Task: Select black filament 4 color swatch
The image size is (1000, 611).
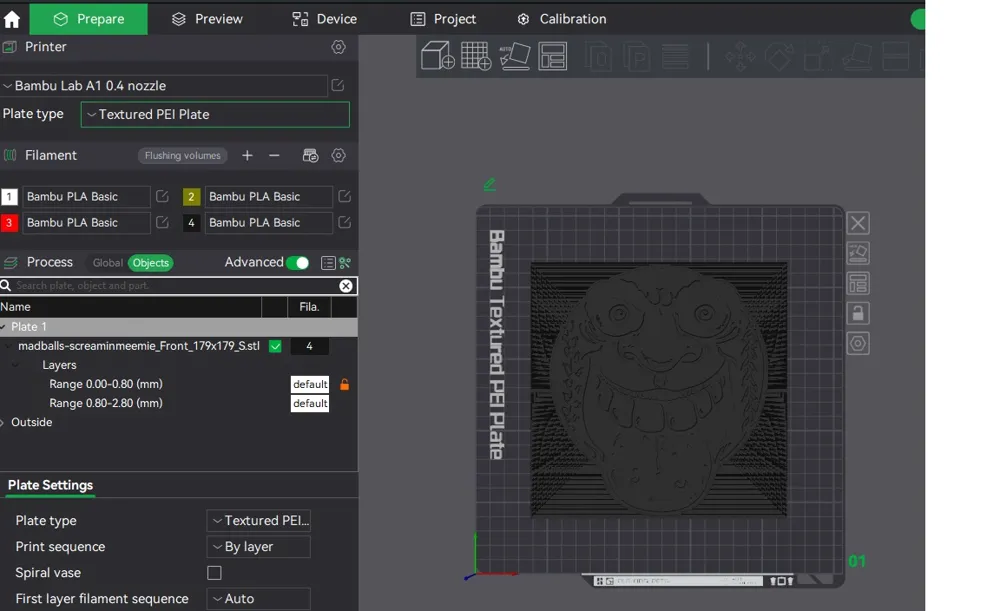Action: pyautogui.click(x=191, y=223)
